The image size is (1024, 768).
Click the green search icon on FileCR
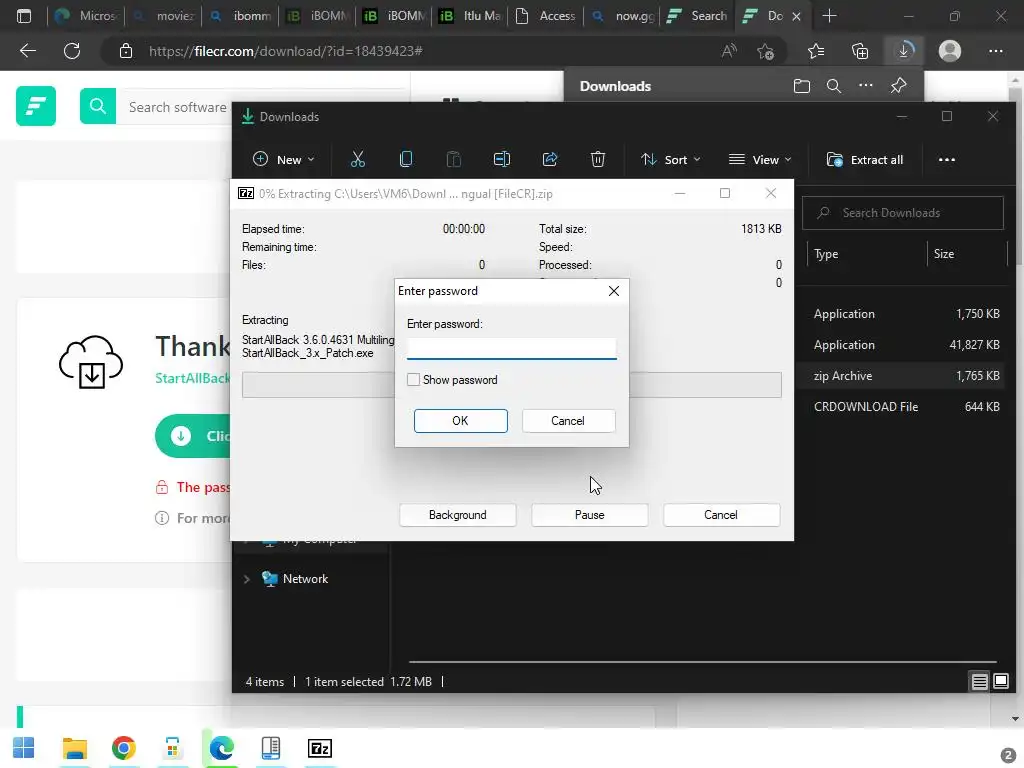coord(98,106)
